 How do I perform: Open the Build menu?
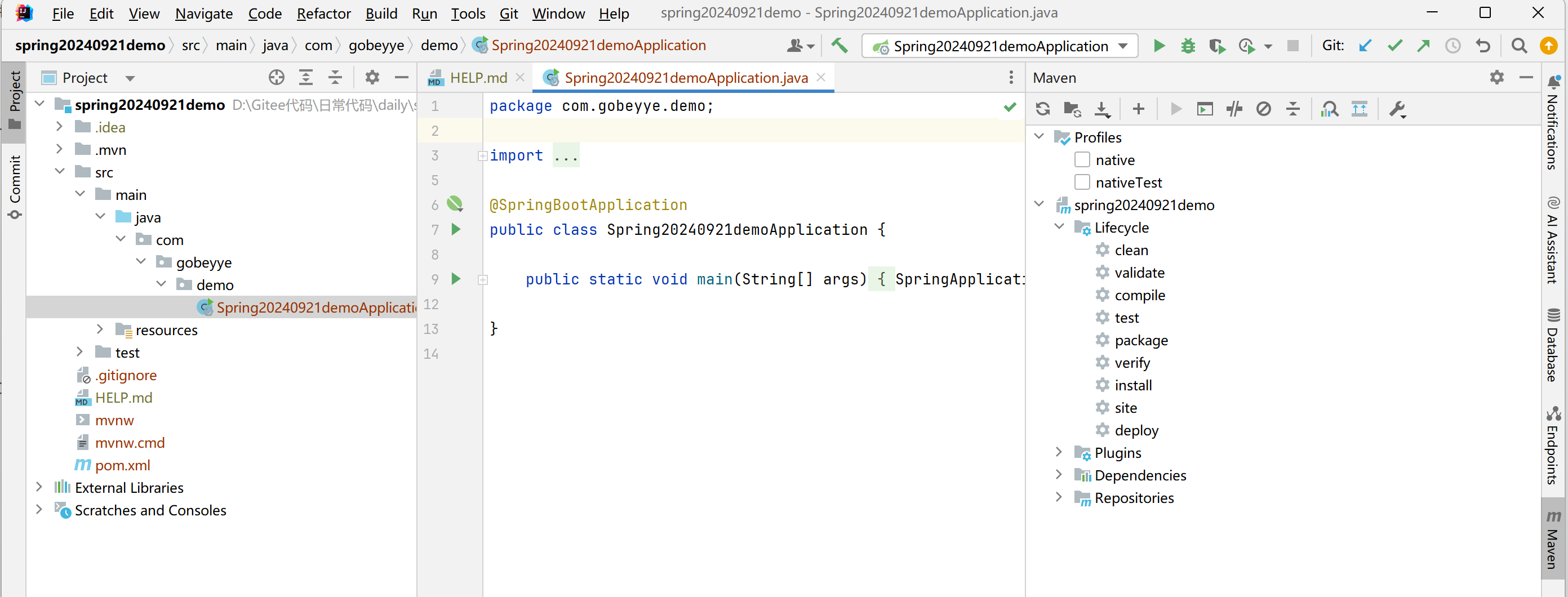tap(381, 14)
